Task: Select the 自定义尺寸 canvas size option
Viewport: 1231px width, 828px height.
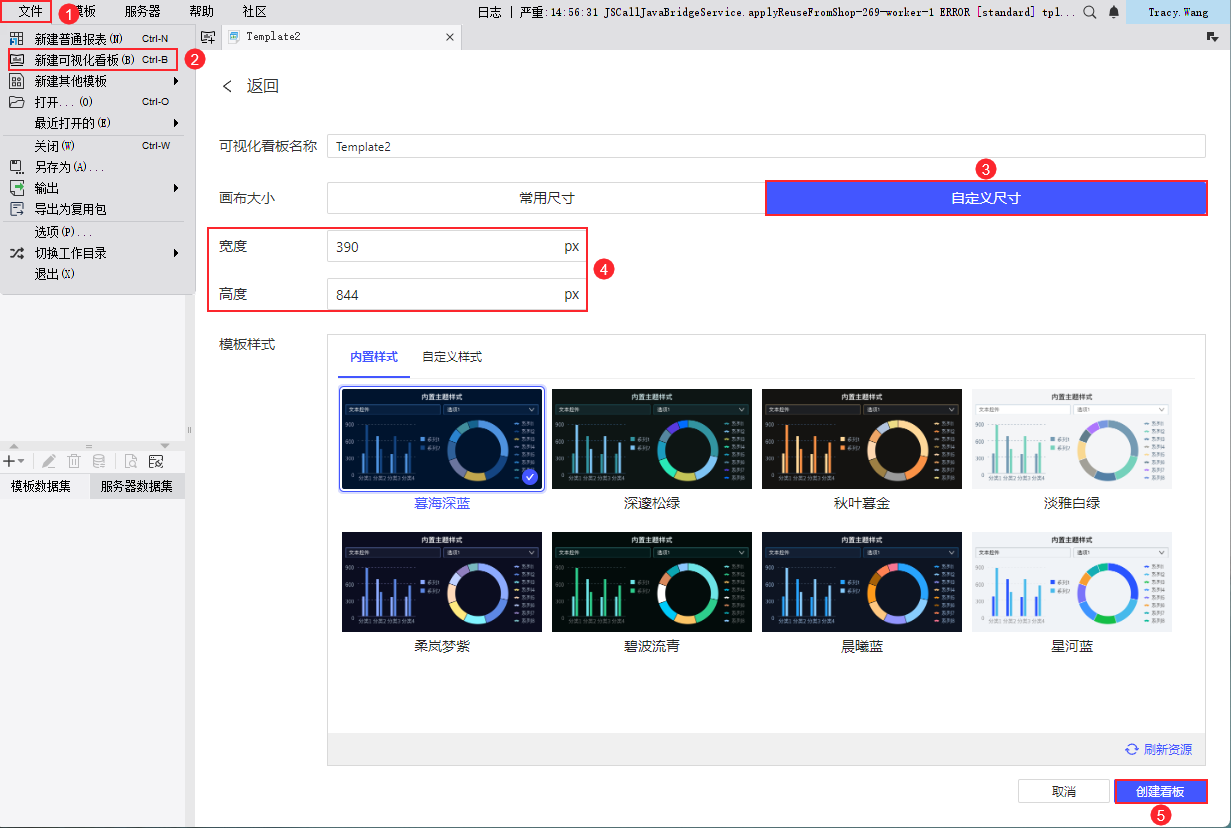Action: [x=985, y=198]
